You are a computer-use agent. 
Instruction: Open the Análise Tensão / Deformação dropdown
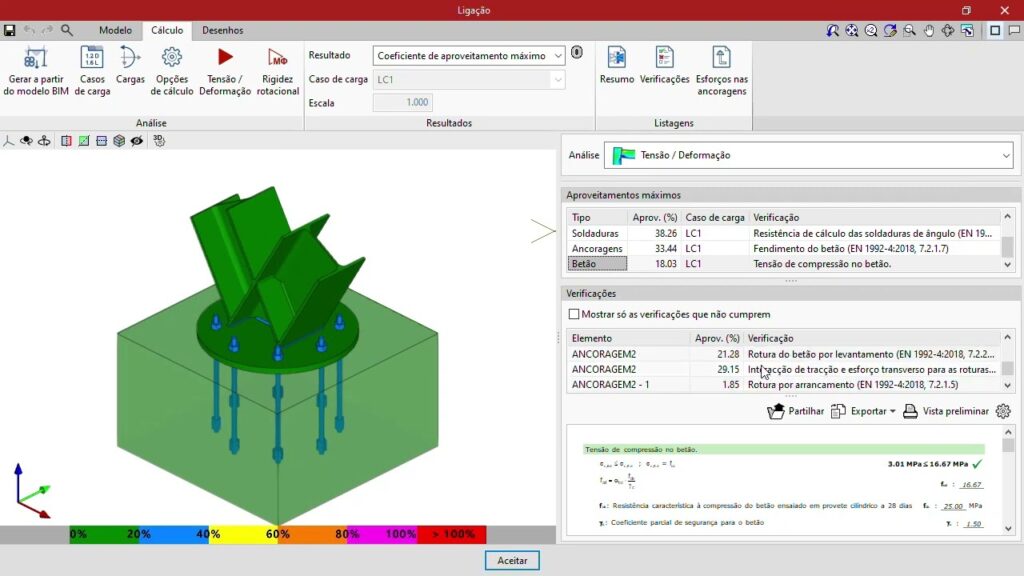1005,155
